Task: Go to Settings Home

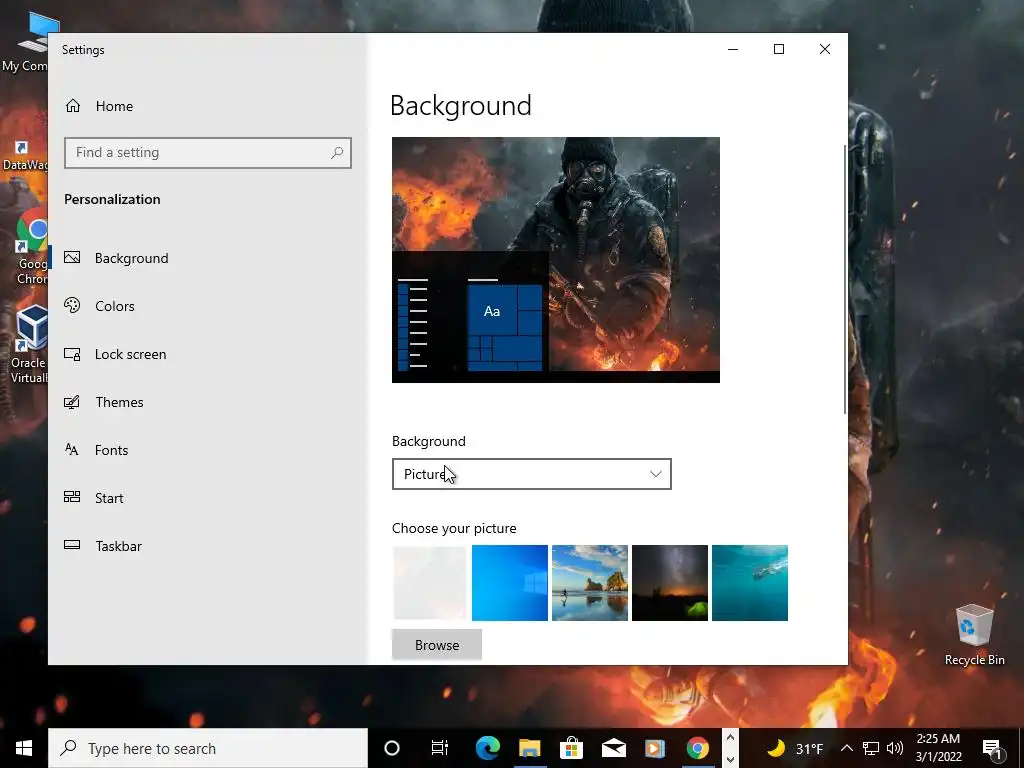Action: (208, 106)
